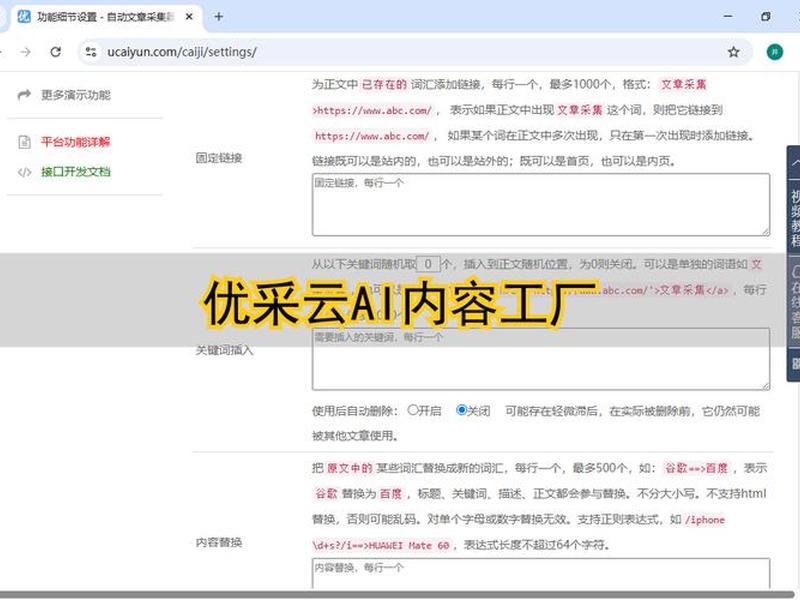Image resolution: width=800 pixels, height=600 pixels.
Task: Click the 关键词插入 keywords textarea
Action: tap(541, 359)
